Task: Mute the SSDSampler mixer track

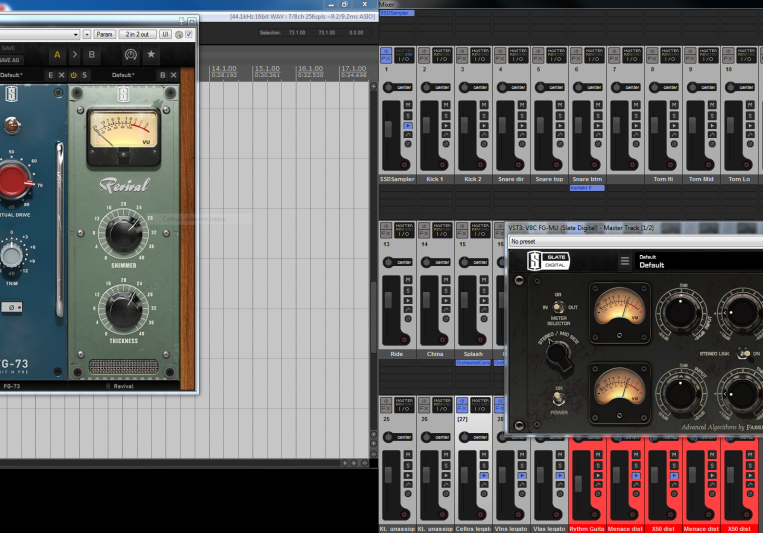Action: pos(408,105)
